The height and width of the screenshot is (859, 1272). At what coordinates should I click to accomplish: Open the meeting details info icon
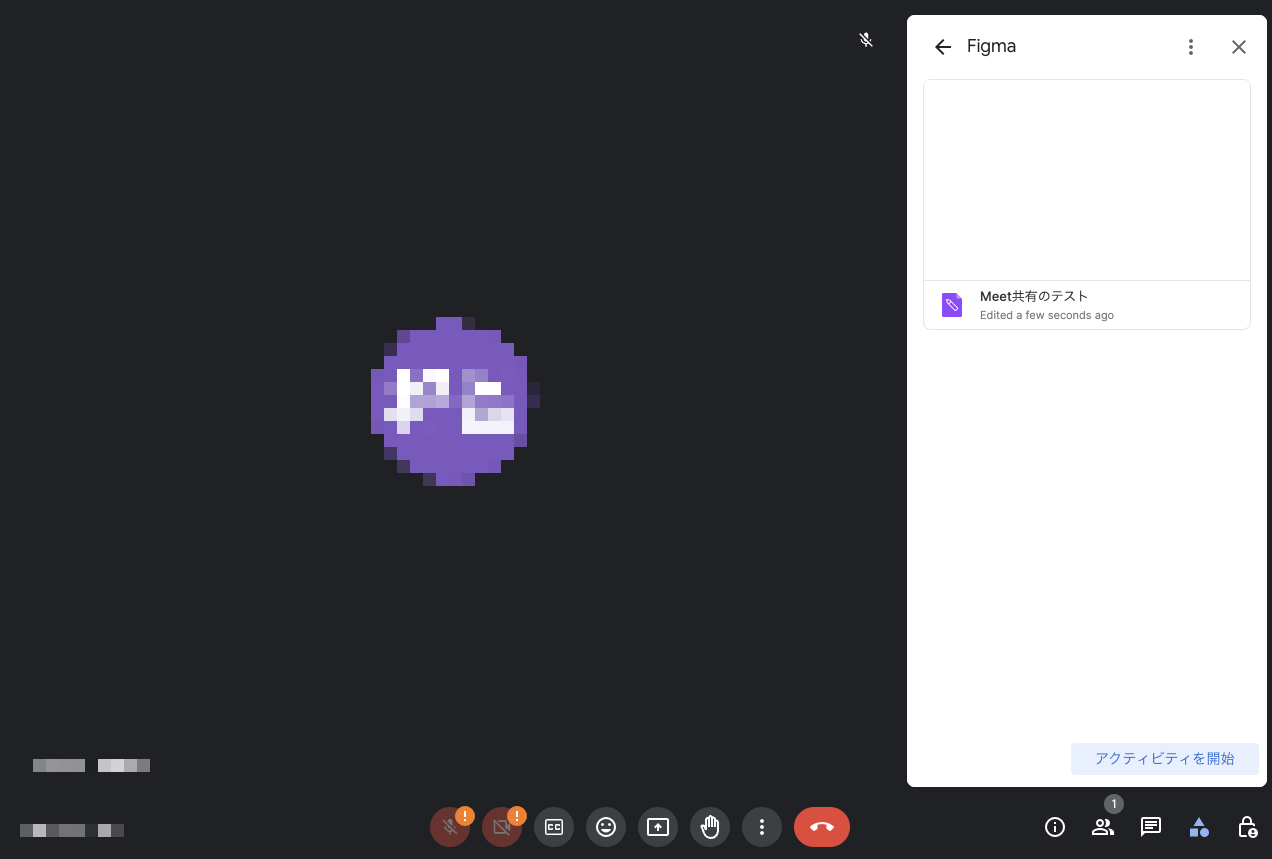point(1055,827)
